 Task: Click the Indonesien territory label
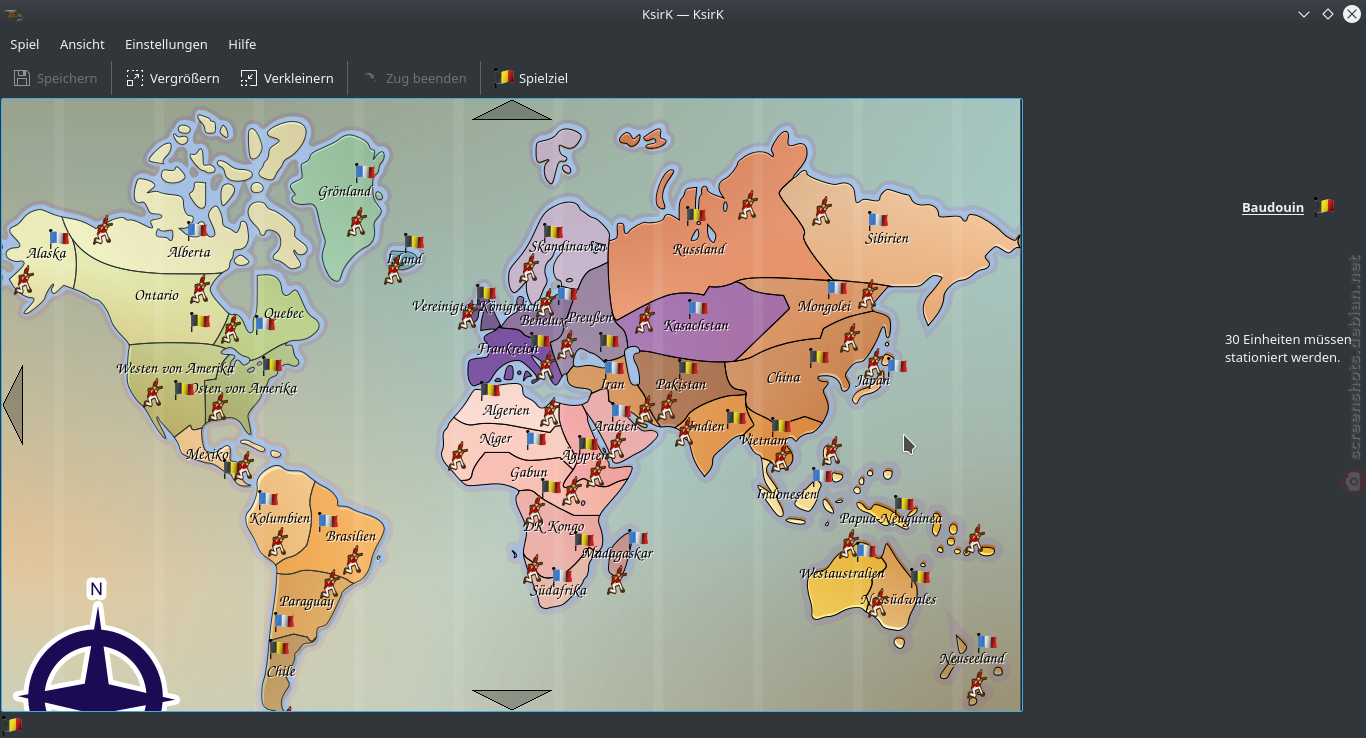pos(788,494)
